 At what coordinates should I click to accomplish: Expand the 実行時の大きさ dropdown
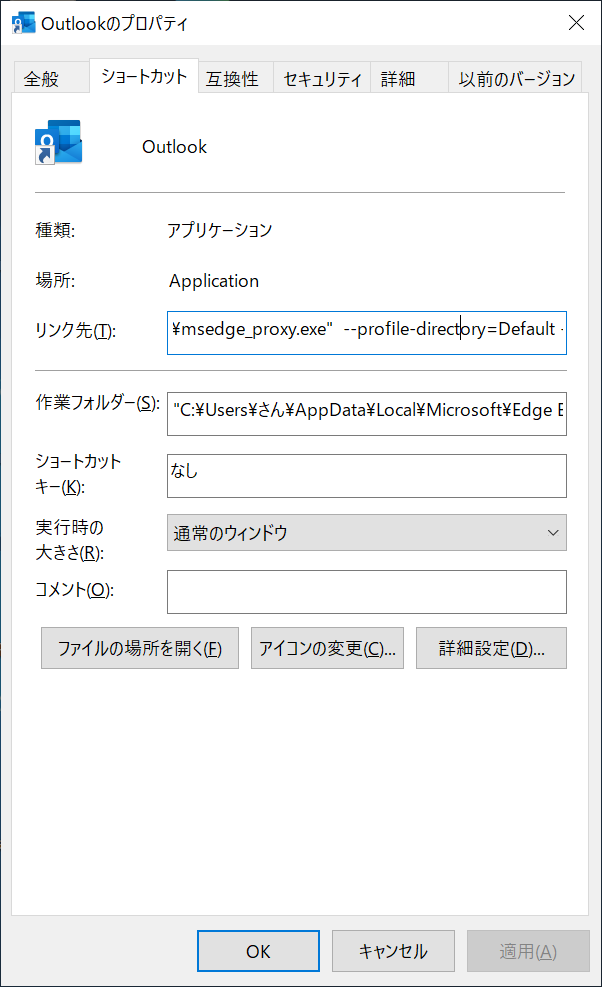pyautogui.click(x=366, y=533)
